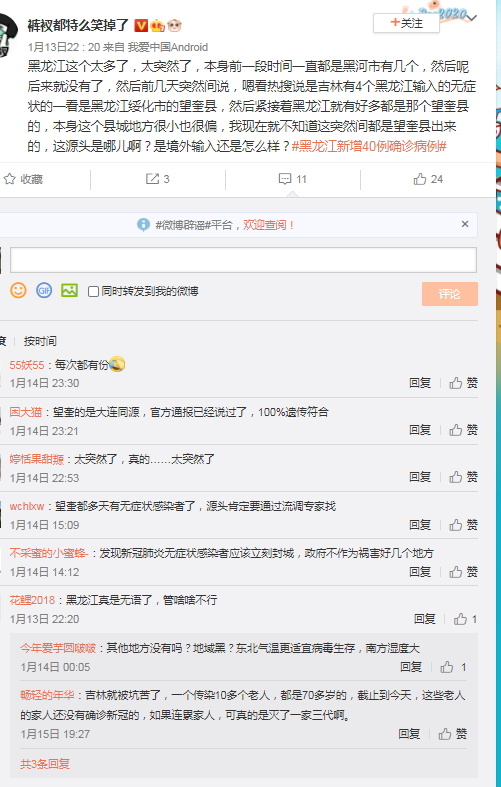Reply to 困大猫's comment via 回复
This screenshot has height=787, width=501.
coord(420,430)
